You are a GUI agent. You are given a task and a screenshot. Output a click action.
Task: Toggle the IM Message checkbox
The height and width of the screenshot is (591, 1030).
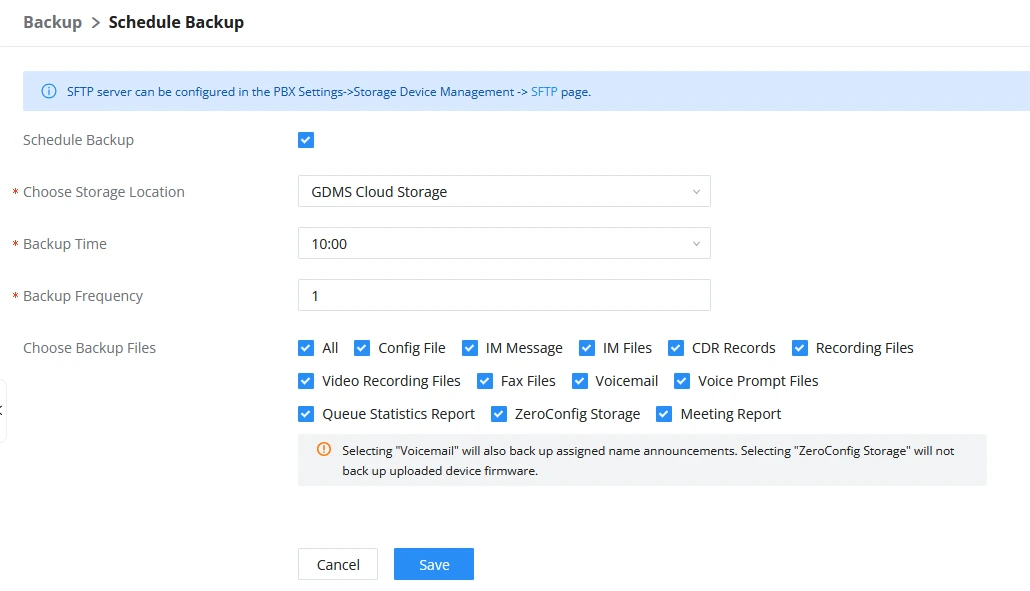[x=470, y=348]
